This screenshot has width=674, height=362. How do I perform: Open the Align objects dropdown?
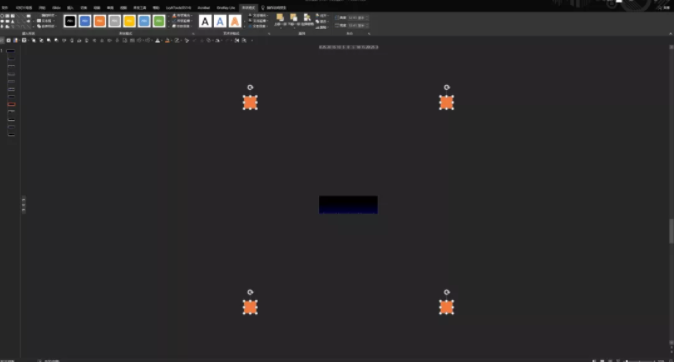(322, 15)
